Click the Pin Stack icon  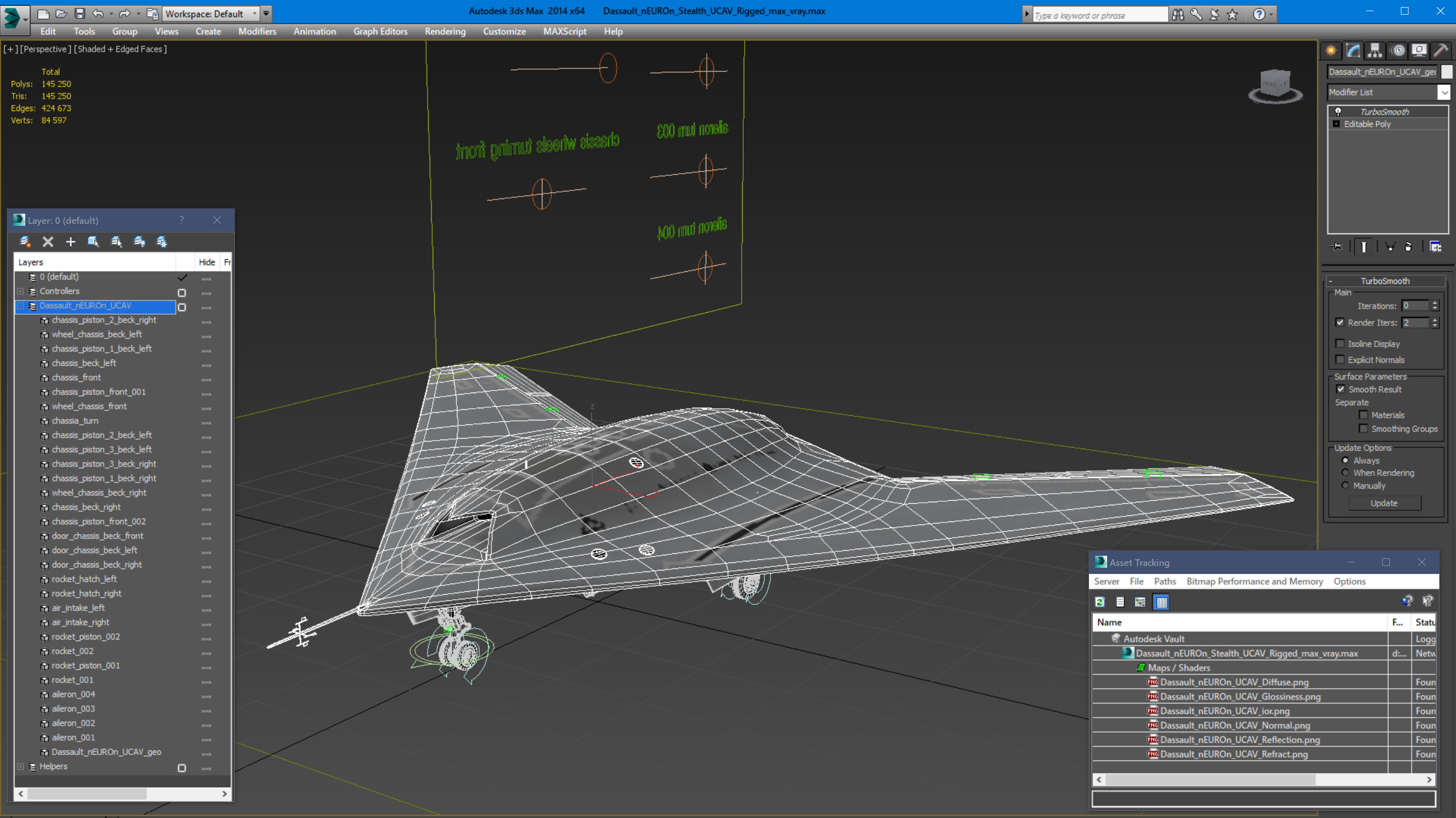point(1337,247)
